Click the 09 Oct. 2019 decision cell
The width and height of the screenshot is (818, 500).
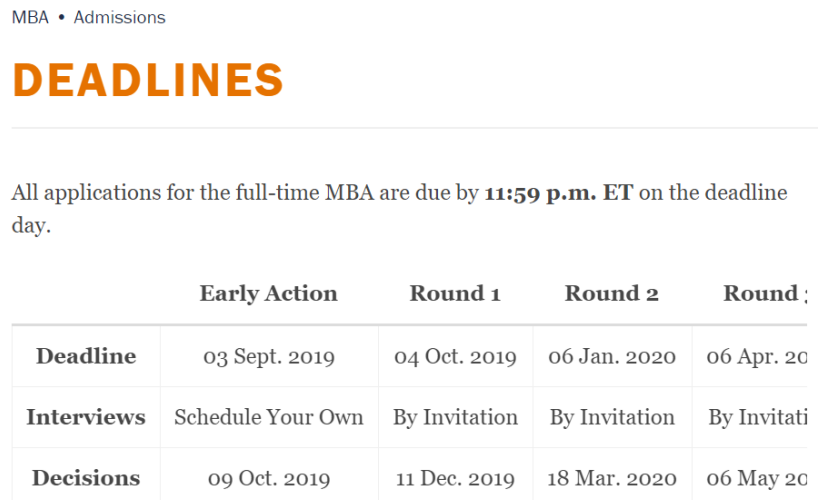269,479
